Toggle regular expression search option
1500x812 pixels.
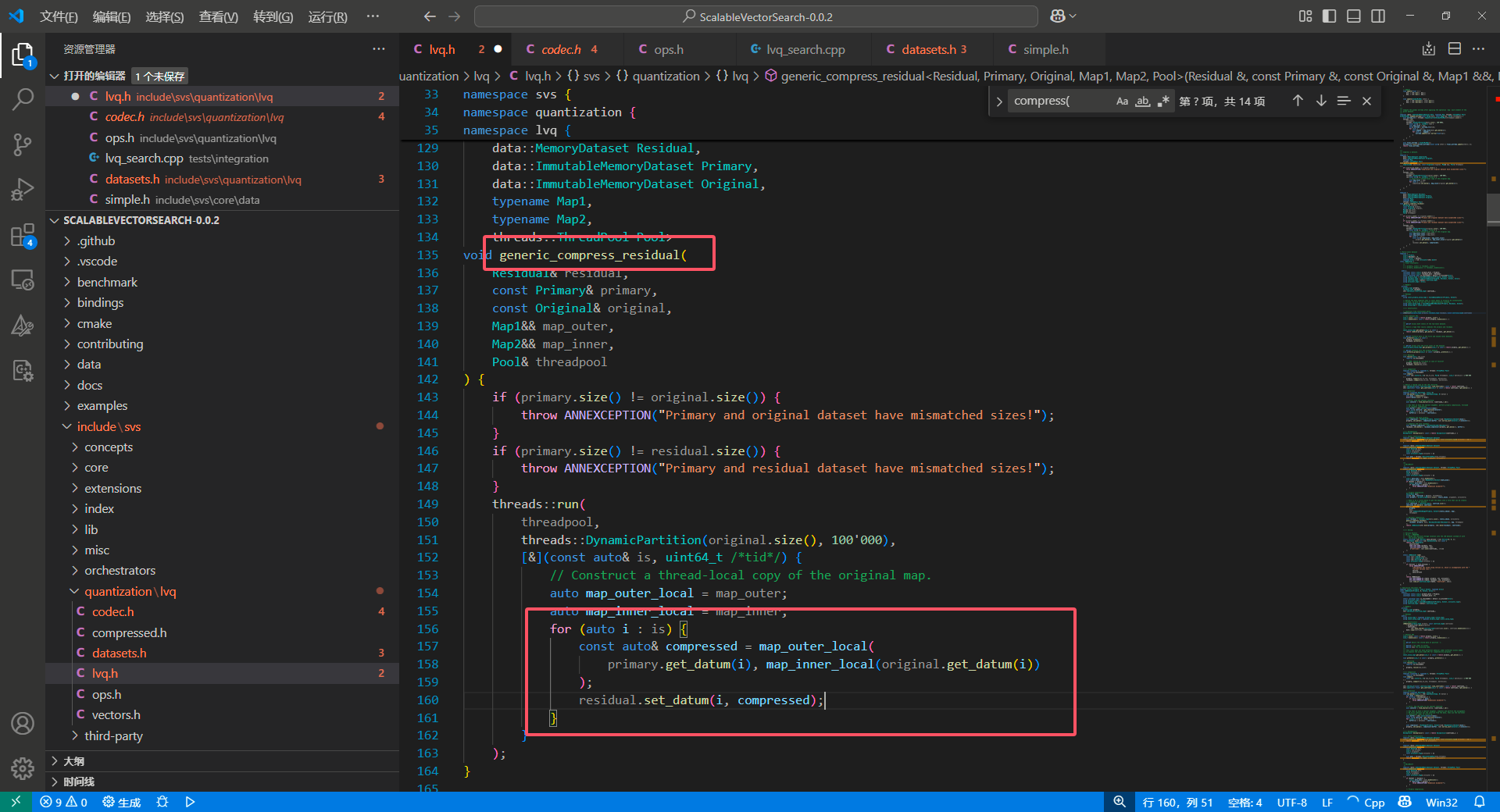(x=1163, y=101)
